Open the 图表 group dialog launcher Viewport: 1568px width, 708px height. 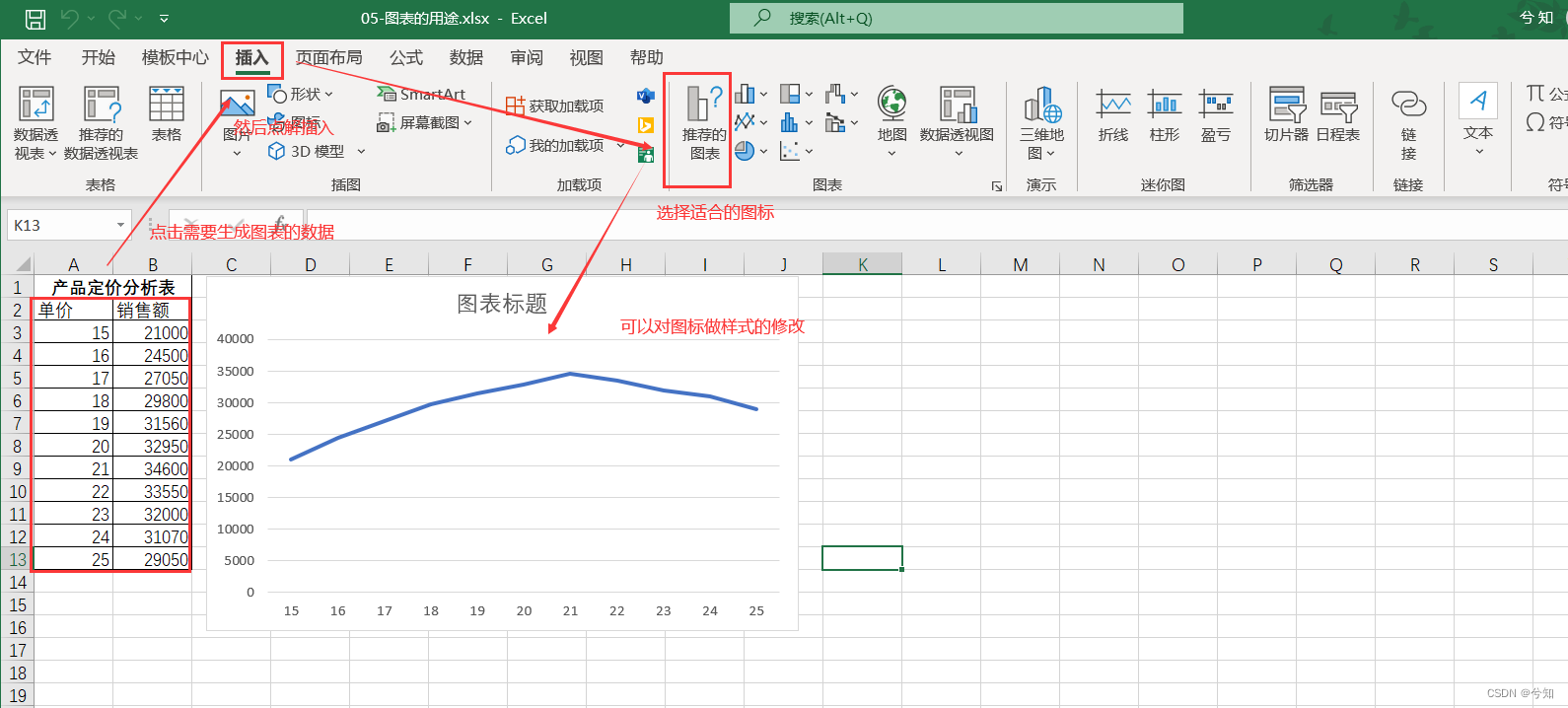tap(997, 185)
